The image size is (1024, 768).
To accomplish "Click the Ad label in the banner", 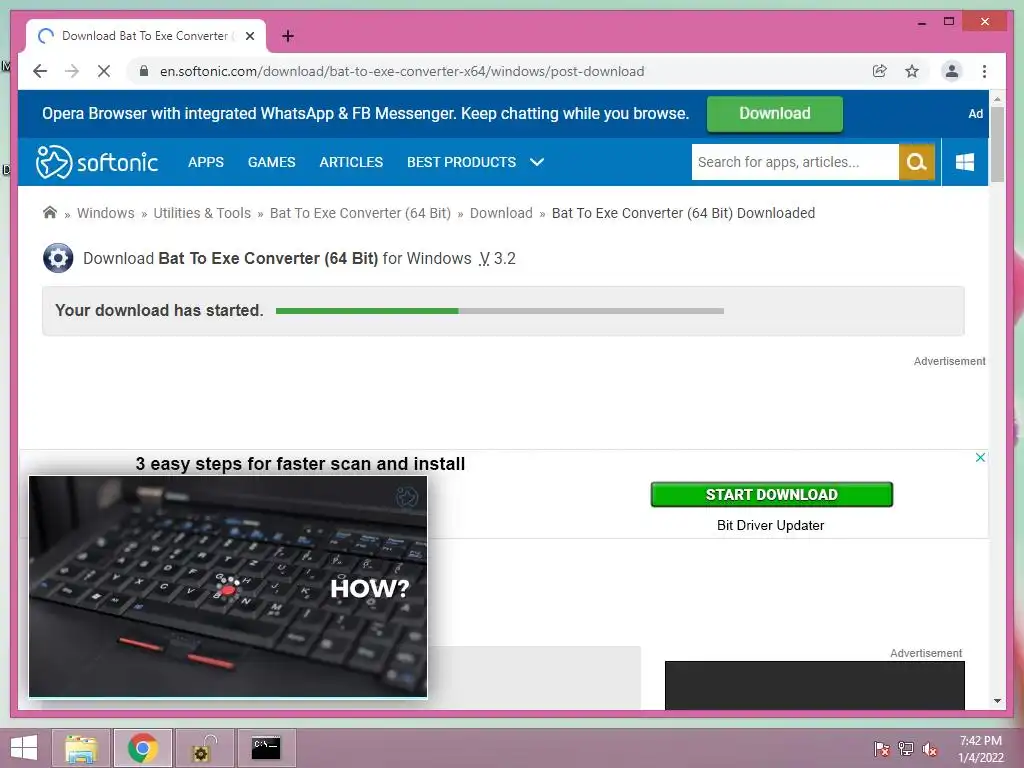I will pyautogui.click(x=975, y=114).
